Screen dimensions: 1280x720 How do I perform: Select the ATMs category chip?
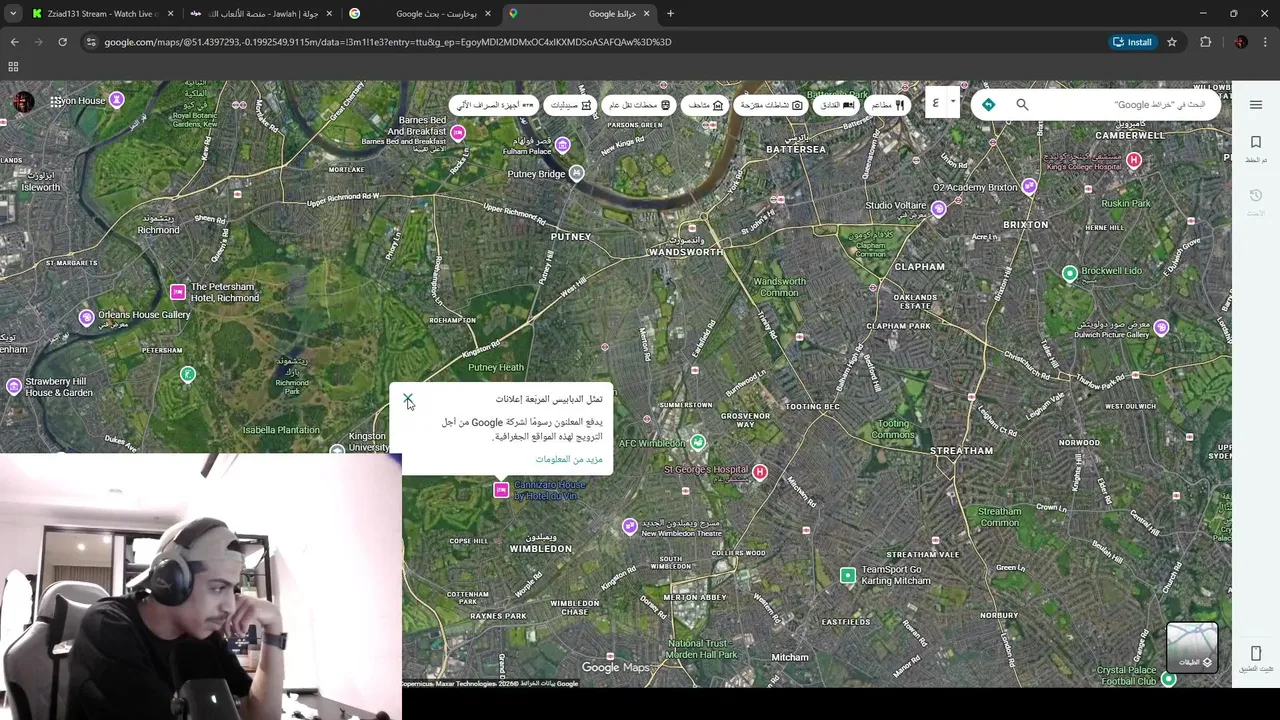click(495, 105)
